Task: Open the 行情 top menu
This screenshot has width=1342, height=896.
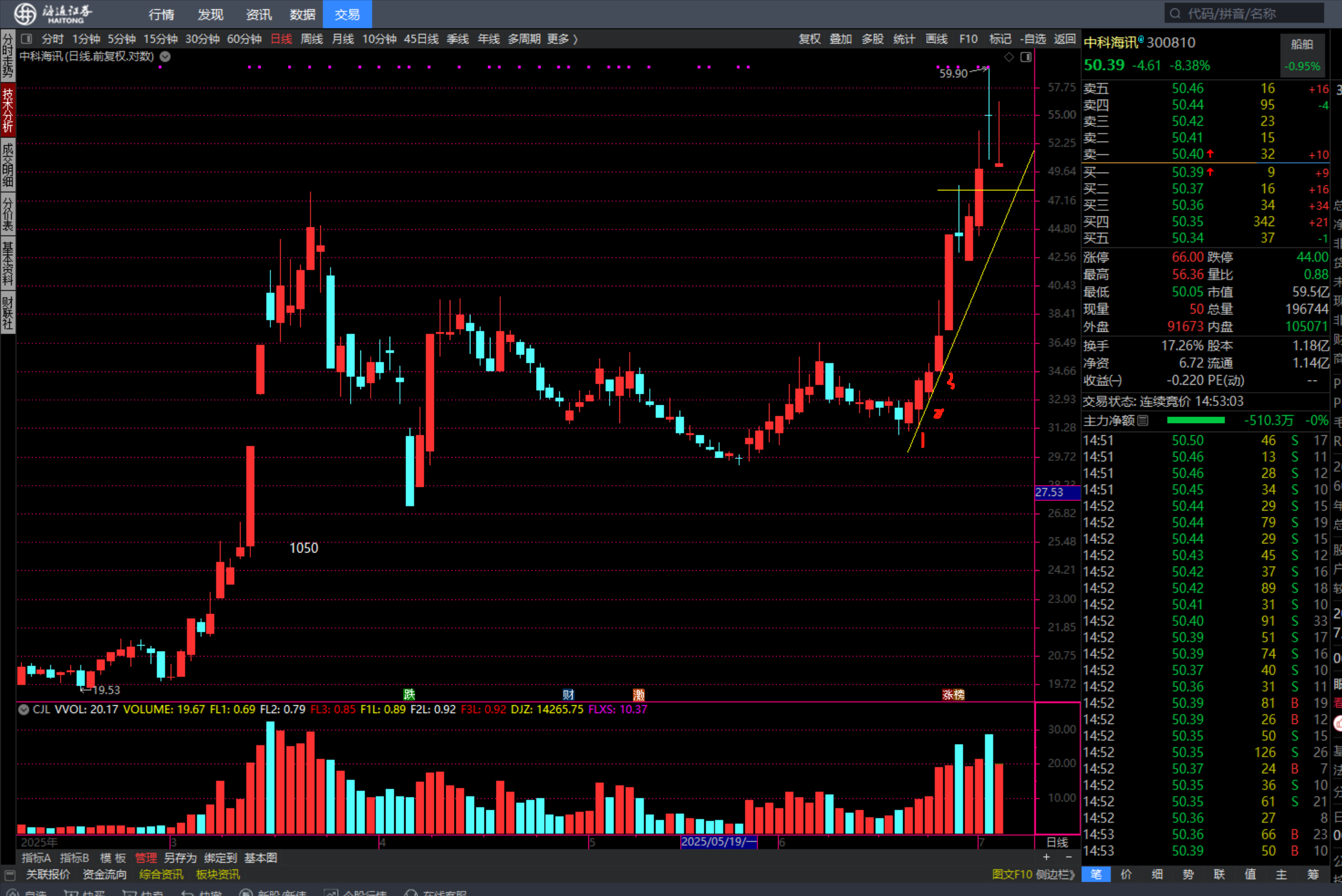Action: pos(161,14)
